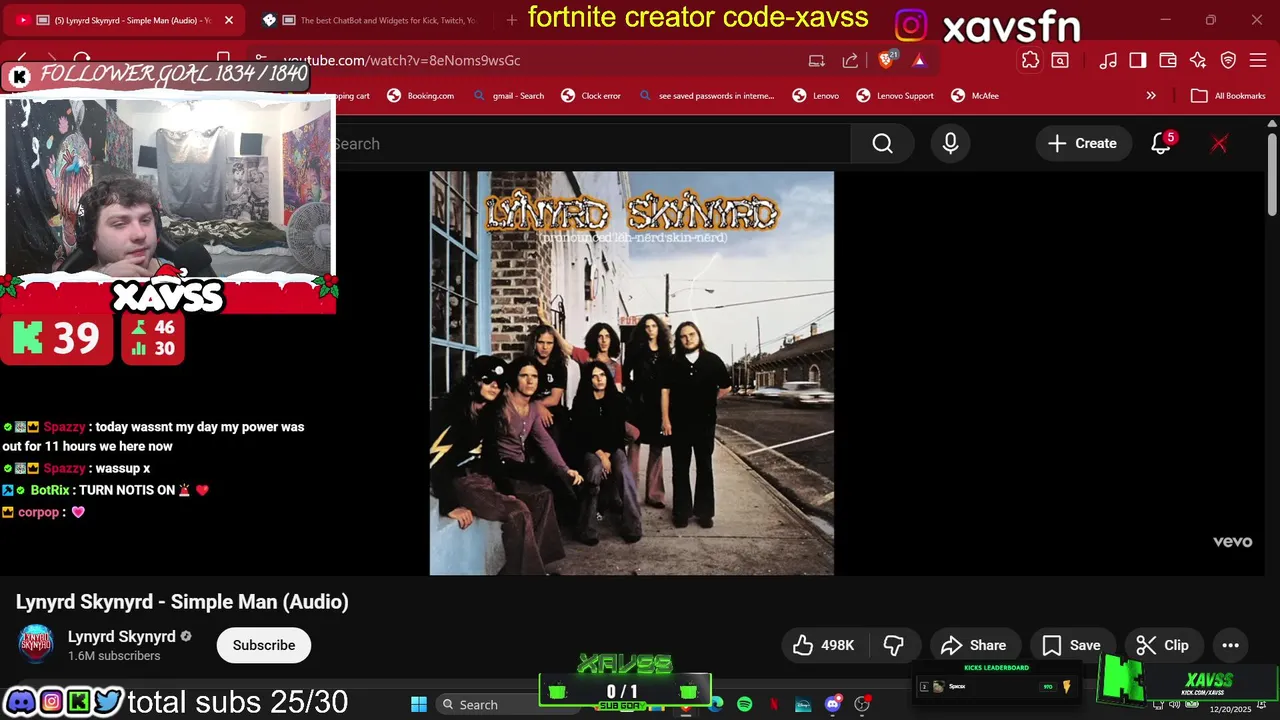Open the All Bookmarks folder
The image size is (1280, 720).
coord(1228,96)
